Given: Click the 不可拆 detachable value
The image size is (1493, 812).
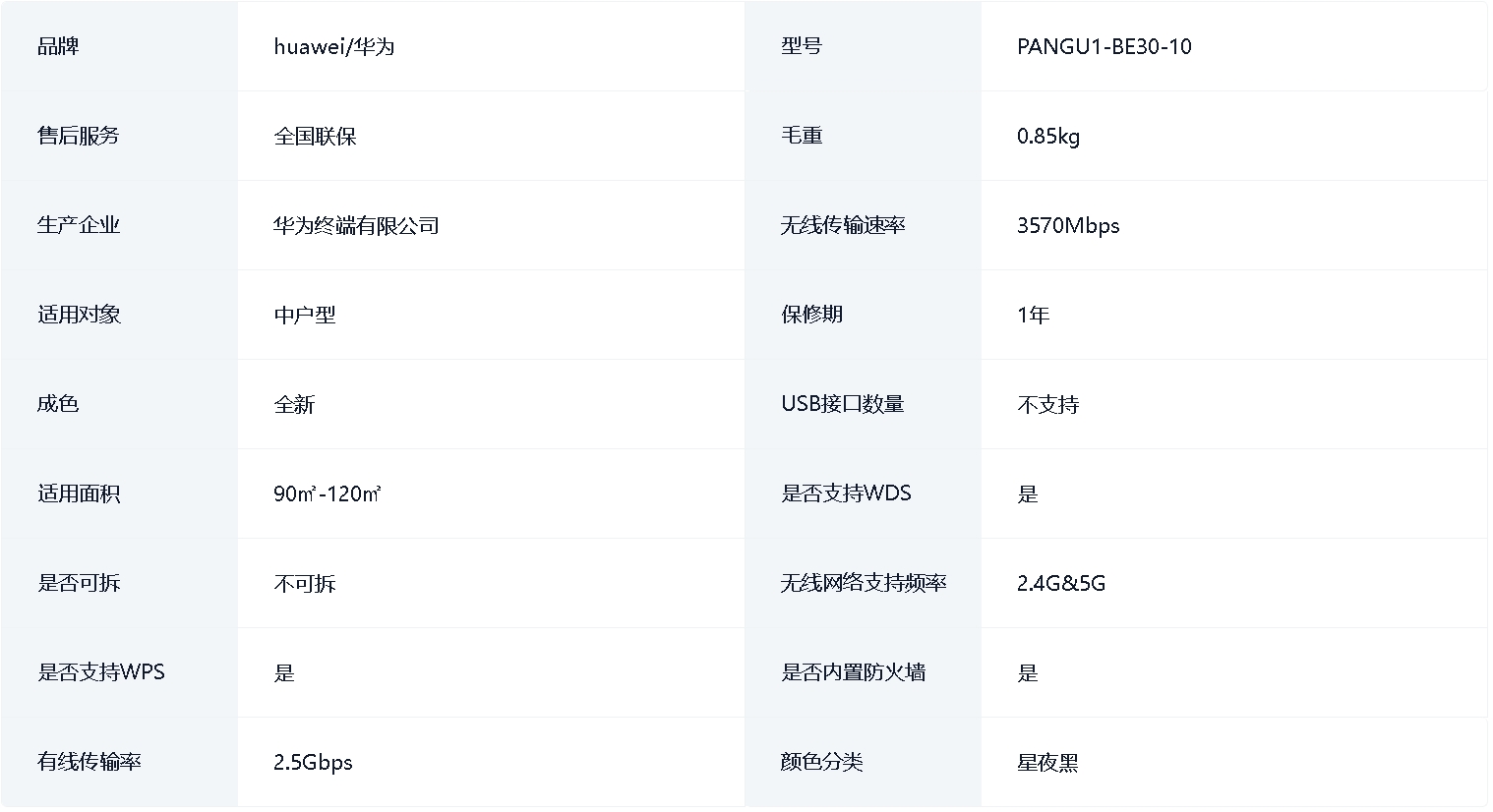Looking at the screenshot, I should [x=305, y=584].
